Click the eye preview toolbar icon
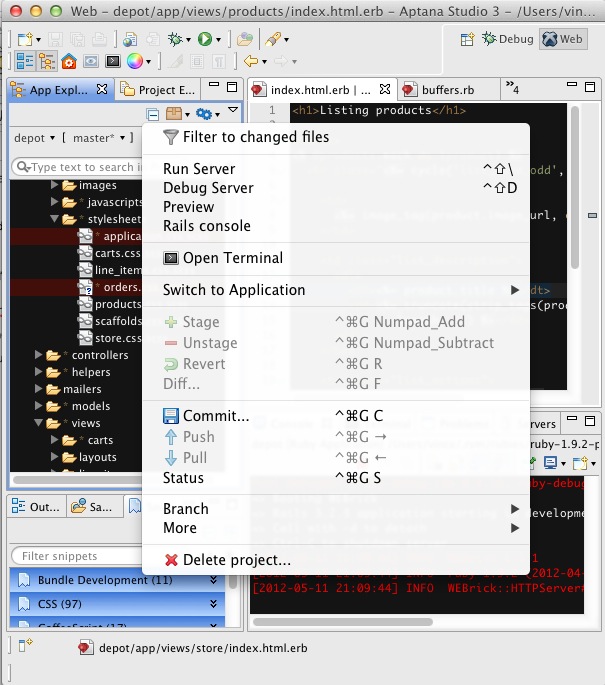The height and width of the screenshot is (685, 605). pyautogui.click(x=91, y=61)
